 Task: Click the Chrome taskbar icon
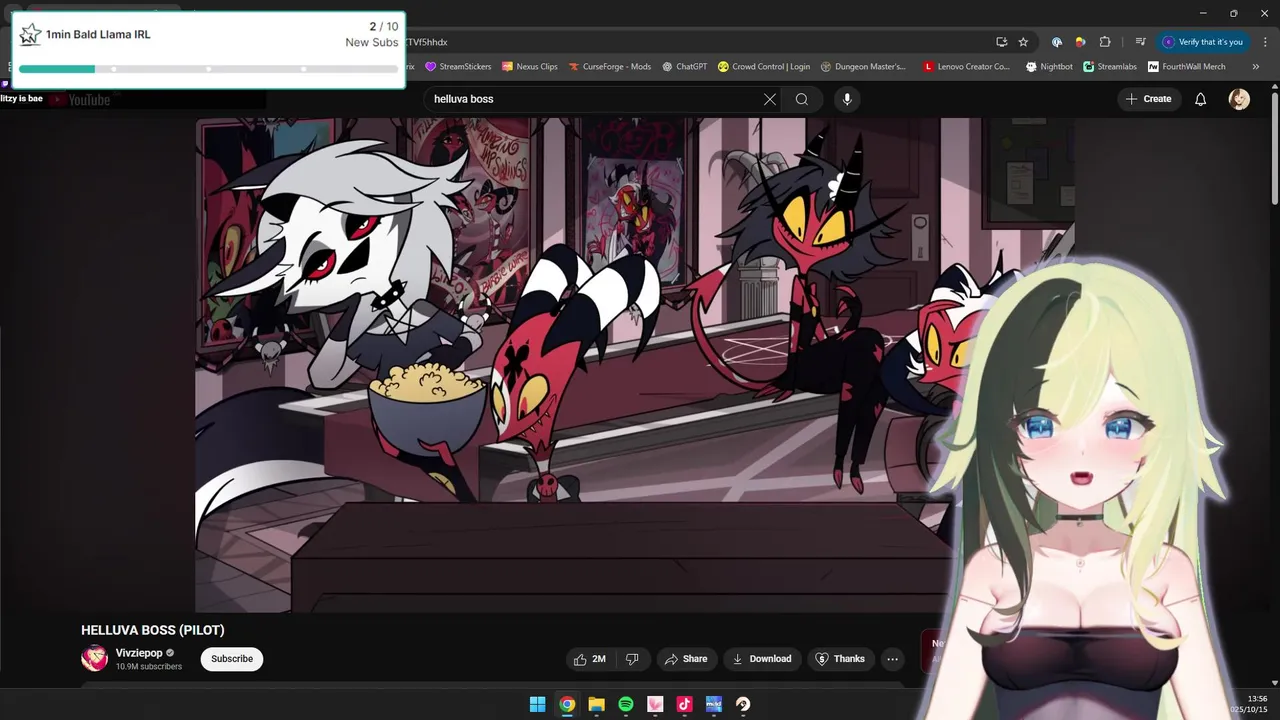(567, 704)
